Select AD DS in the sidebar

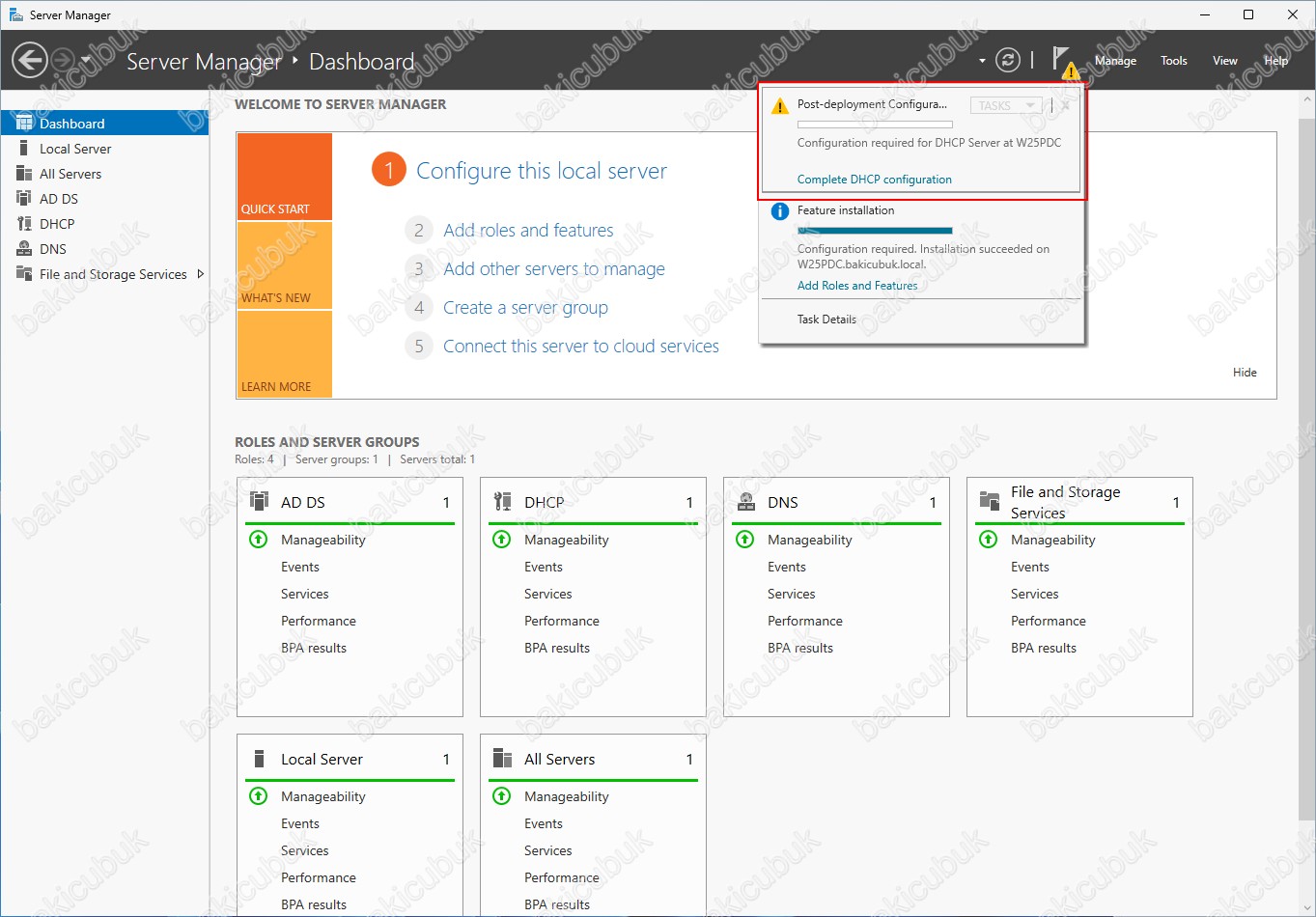click(x=104, y=199)
